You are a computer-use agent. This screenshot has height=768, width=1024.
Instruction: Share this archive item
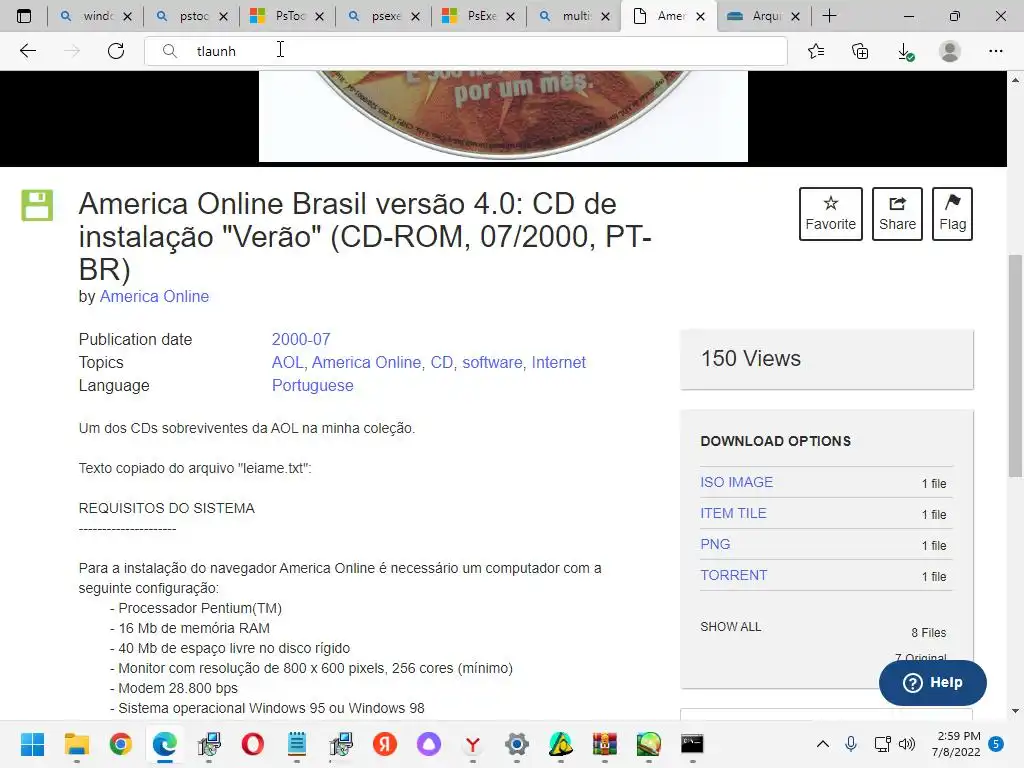[x=897, y=214]
